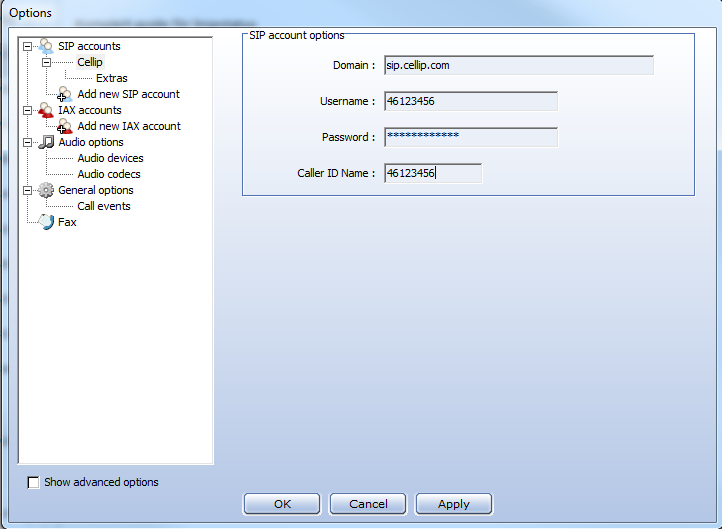Open the Call events settings

(104, 206)
